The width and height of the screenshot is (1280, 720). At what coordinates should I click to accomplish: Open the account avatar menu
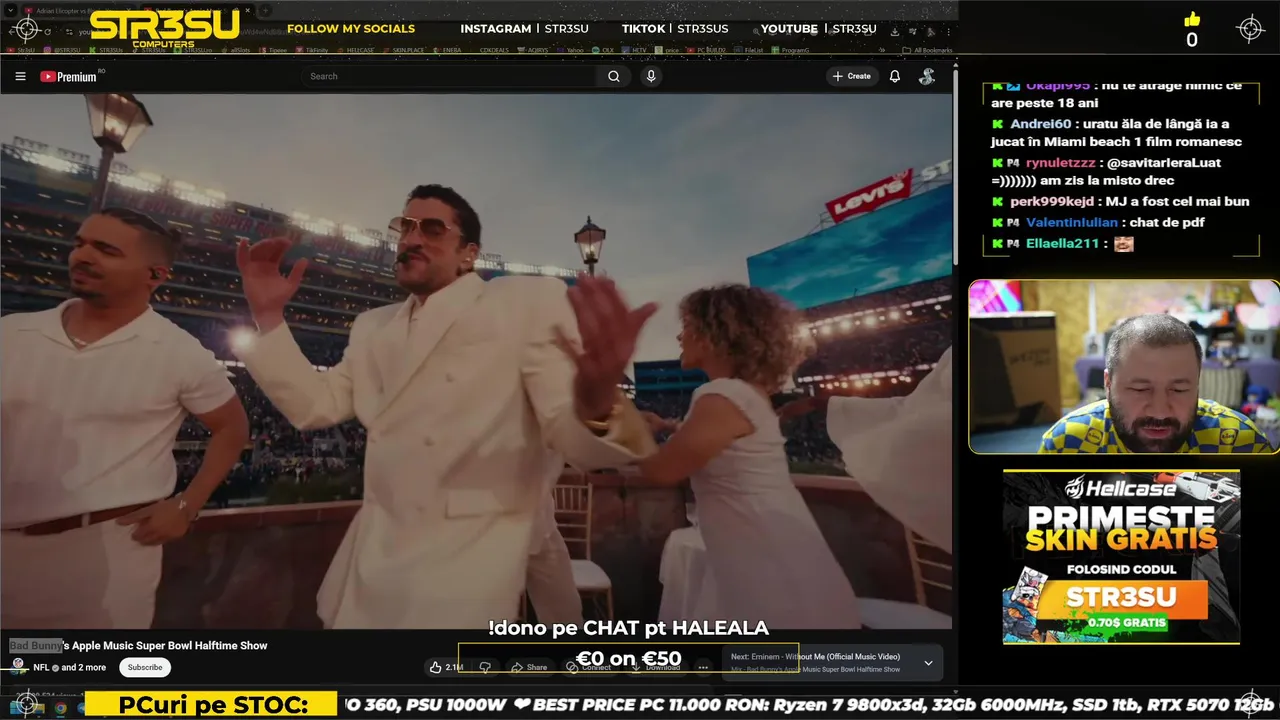(x=927, y=76)
